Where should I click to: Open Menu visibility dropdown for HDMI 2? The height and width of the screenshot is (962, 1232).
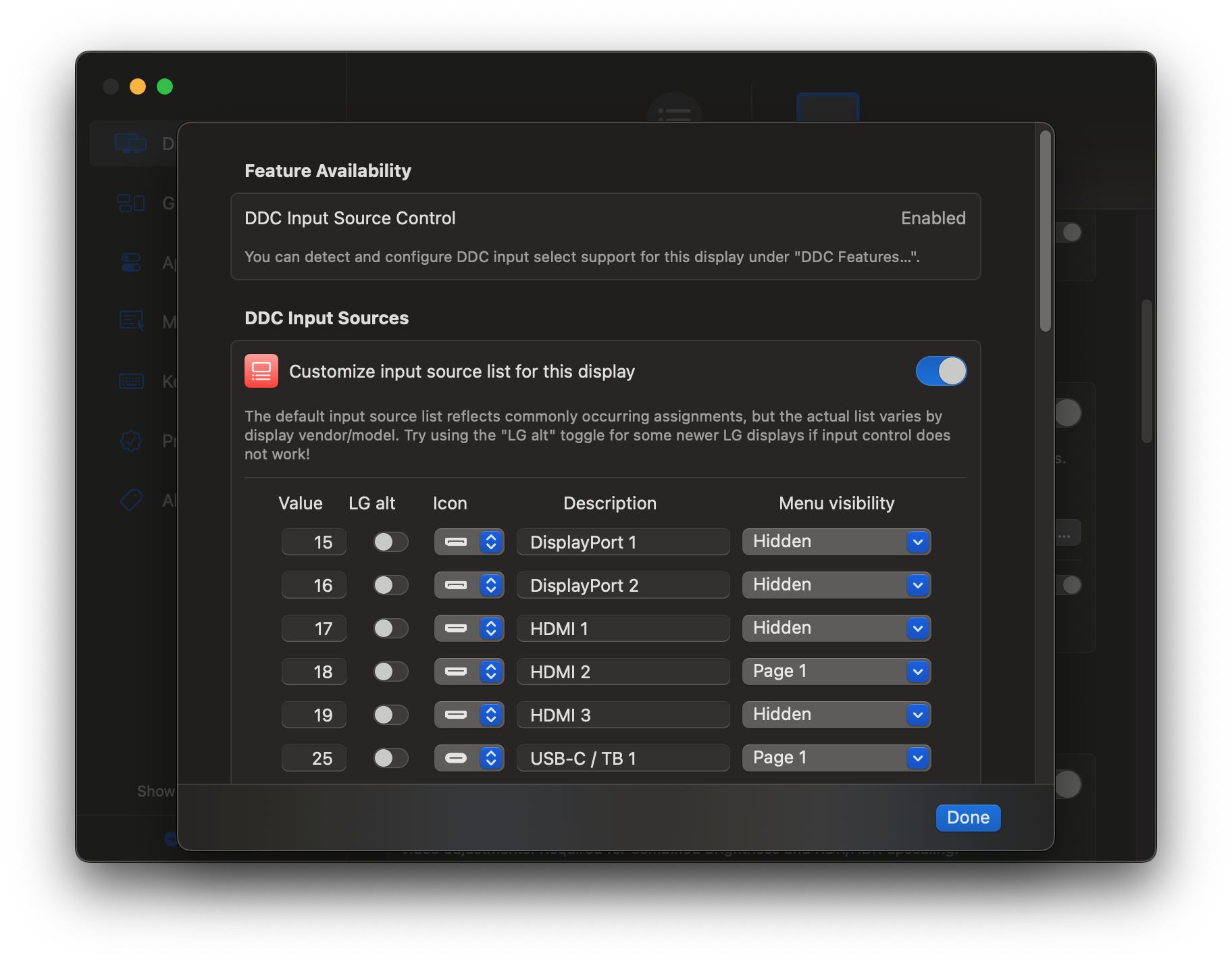[836, 672]
